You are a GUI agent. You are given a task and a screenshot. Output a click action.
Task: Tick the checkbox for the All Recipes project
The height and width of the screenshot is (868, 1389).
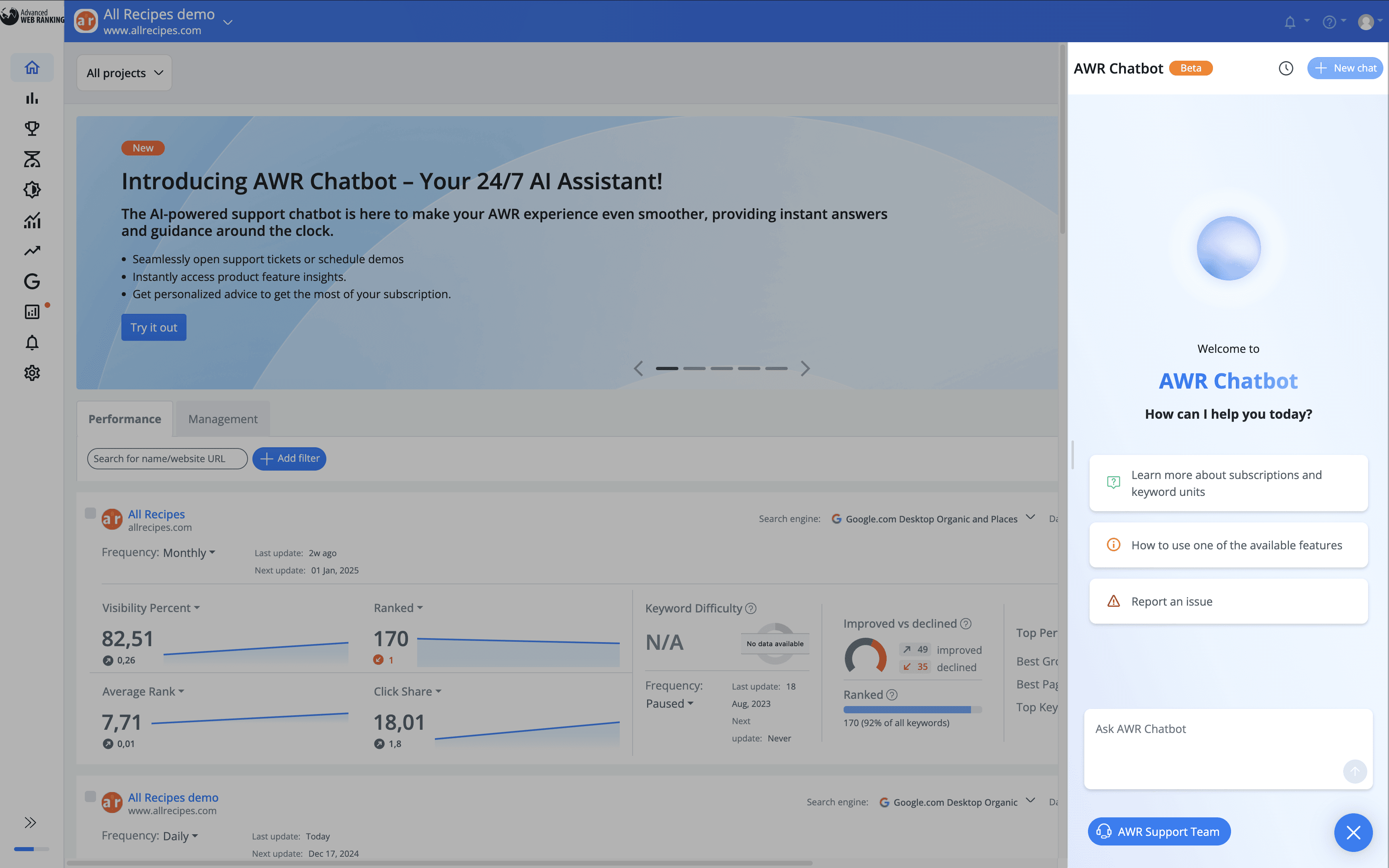click(90, 513)
